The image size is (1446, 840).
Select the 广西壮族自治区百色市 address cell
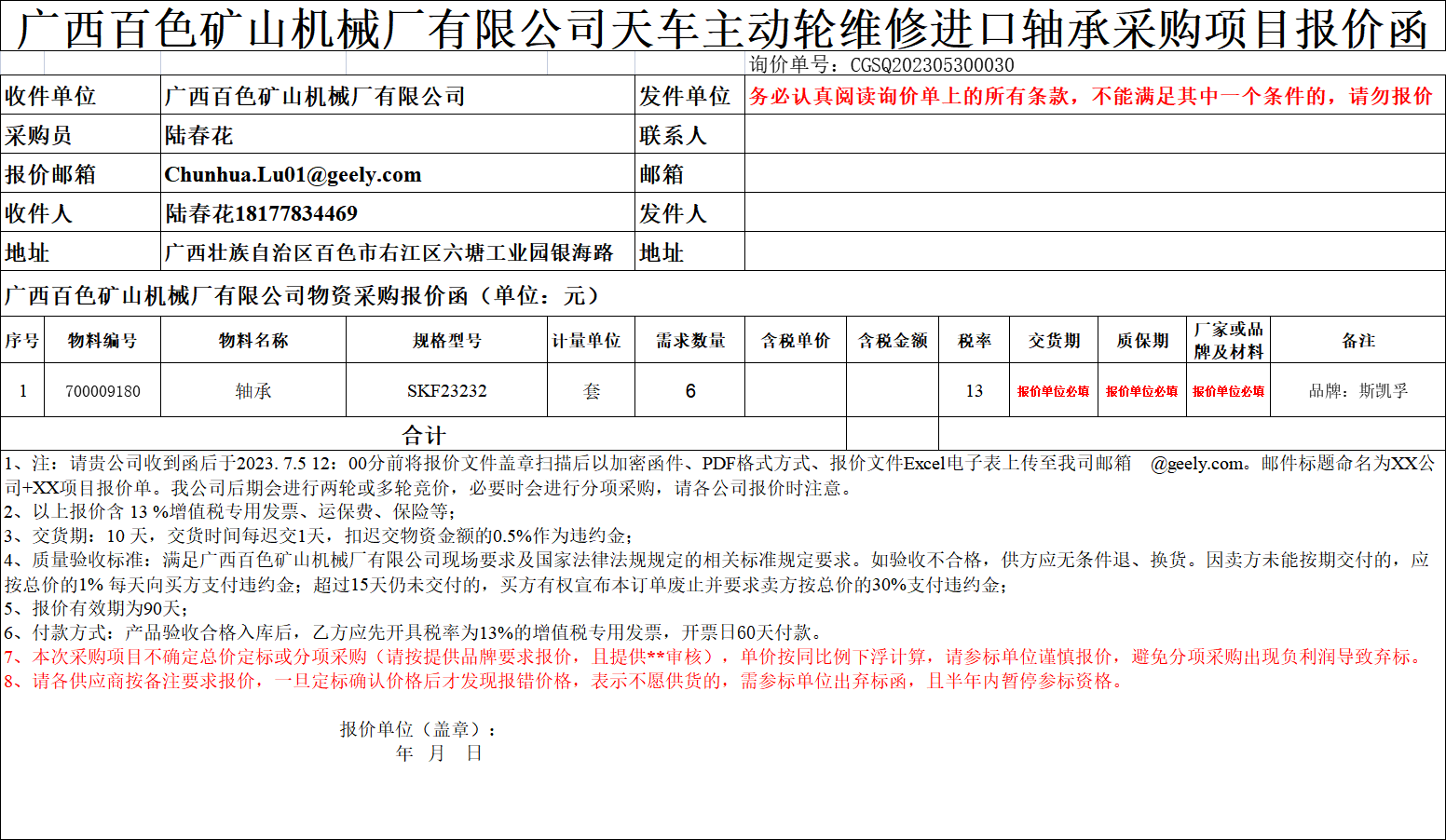[x=398, y=252]
